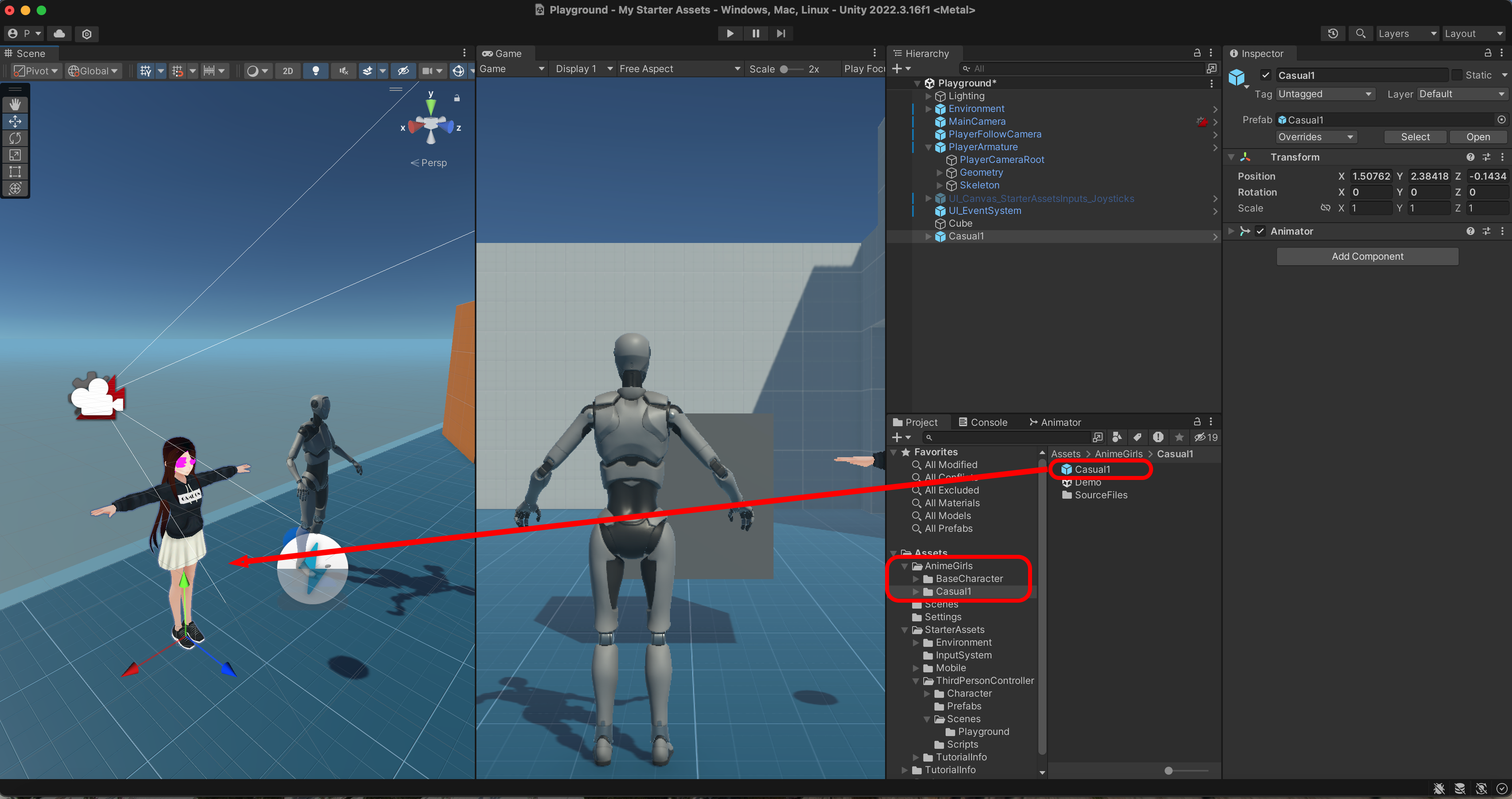
Task: Select the Hand view tool
Action: coord(15,104)
